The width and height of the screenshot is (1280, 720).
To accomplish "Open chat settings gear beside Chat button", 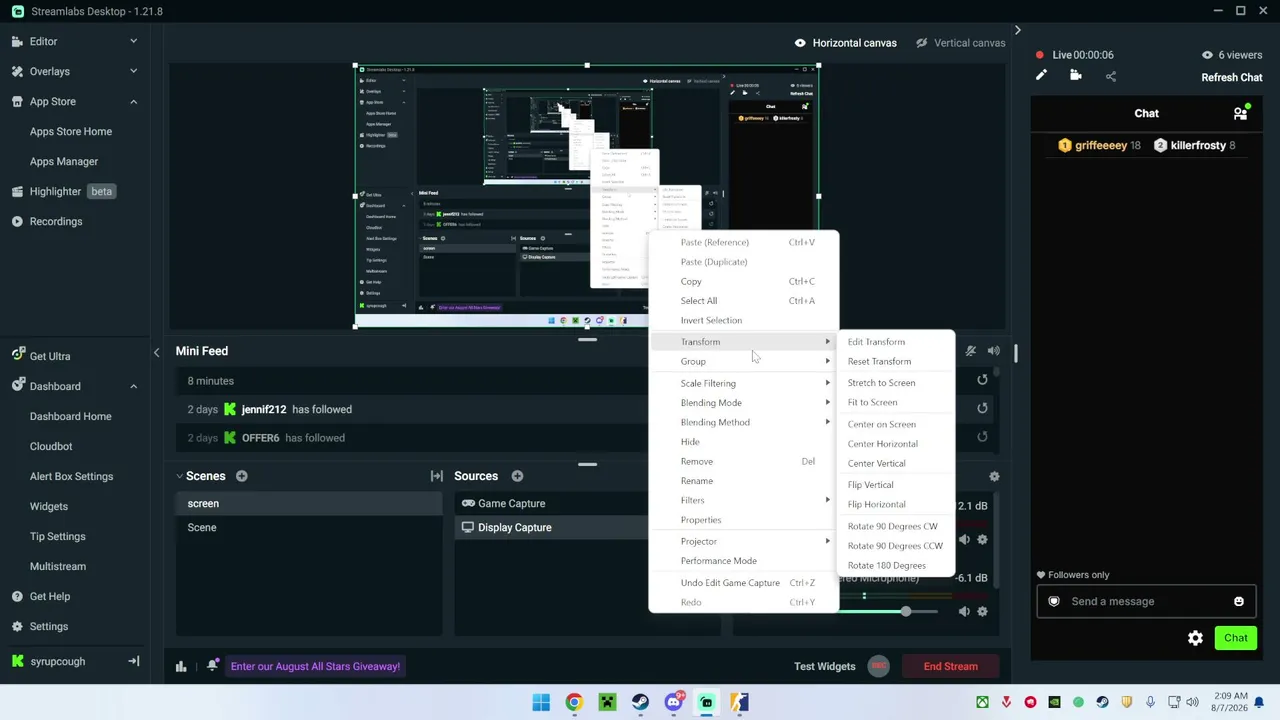I will [1195, 638].
